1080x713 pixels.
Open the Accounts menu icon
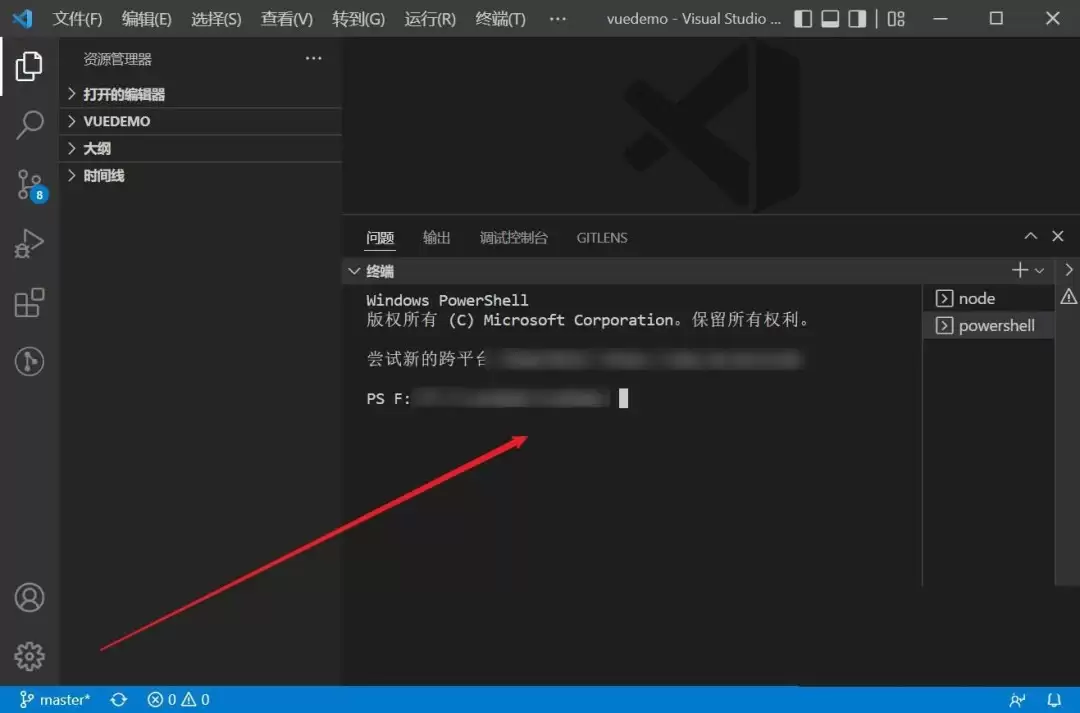29,597
